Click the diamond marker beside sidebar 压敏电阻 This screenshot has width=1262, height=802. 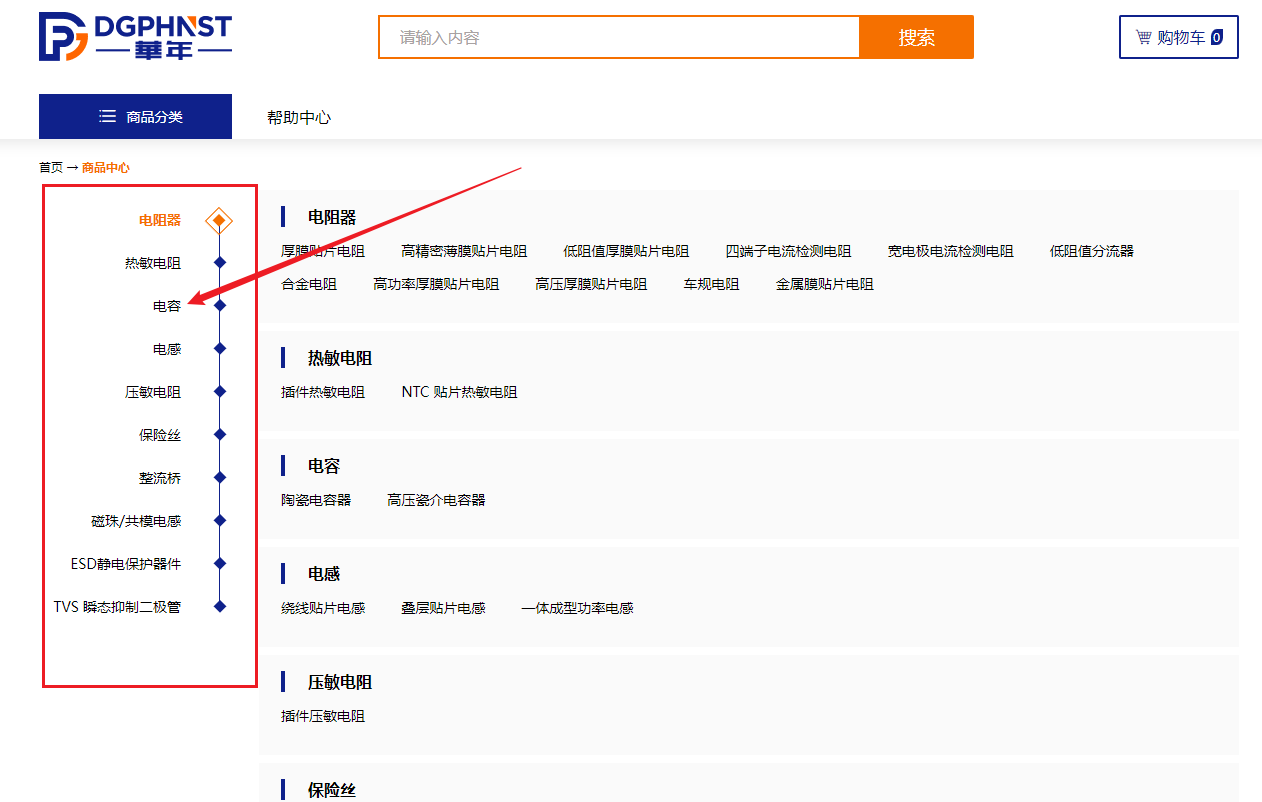220,392
